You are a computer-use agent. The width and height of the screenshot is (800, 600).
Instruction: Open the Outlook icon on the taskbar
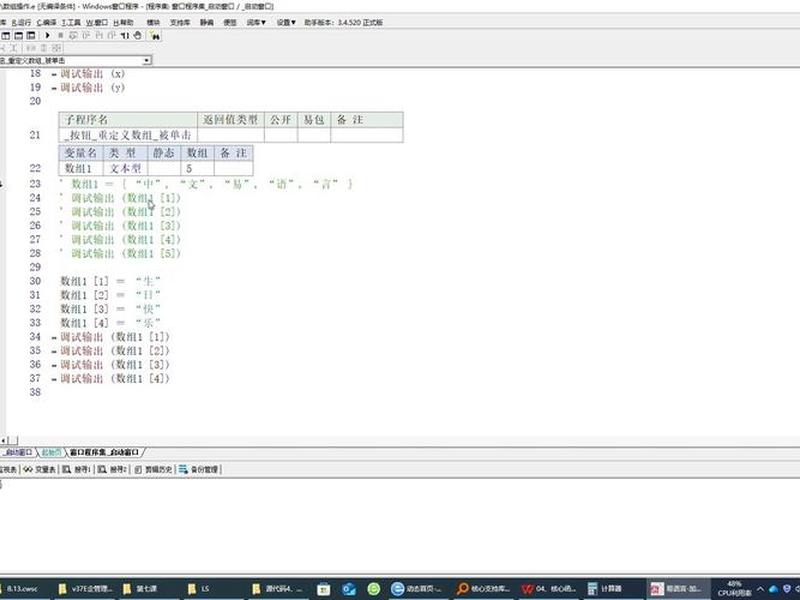pos(348,589)
